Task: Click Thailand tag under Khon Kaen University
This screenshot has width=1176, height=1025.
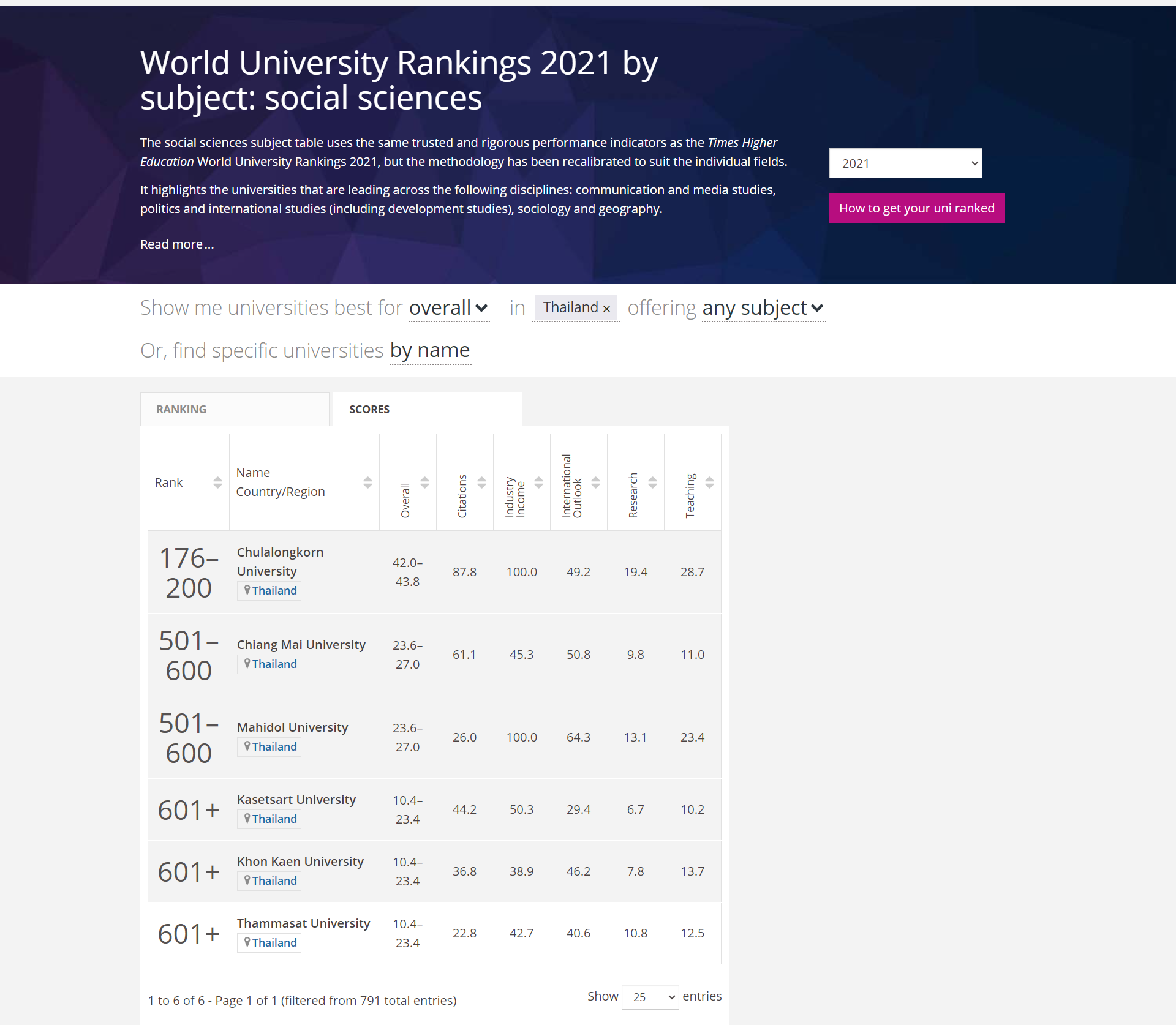Action: click(x=269, y=880)
